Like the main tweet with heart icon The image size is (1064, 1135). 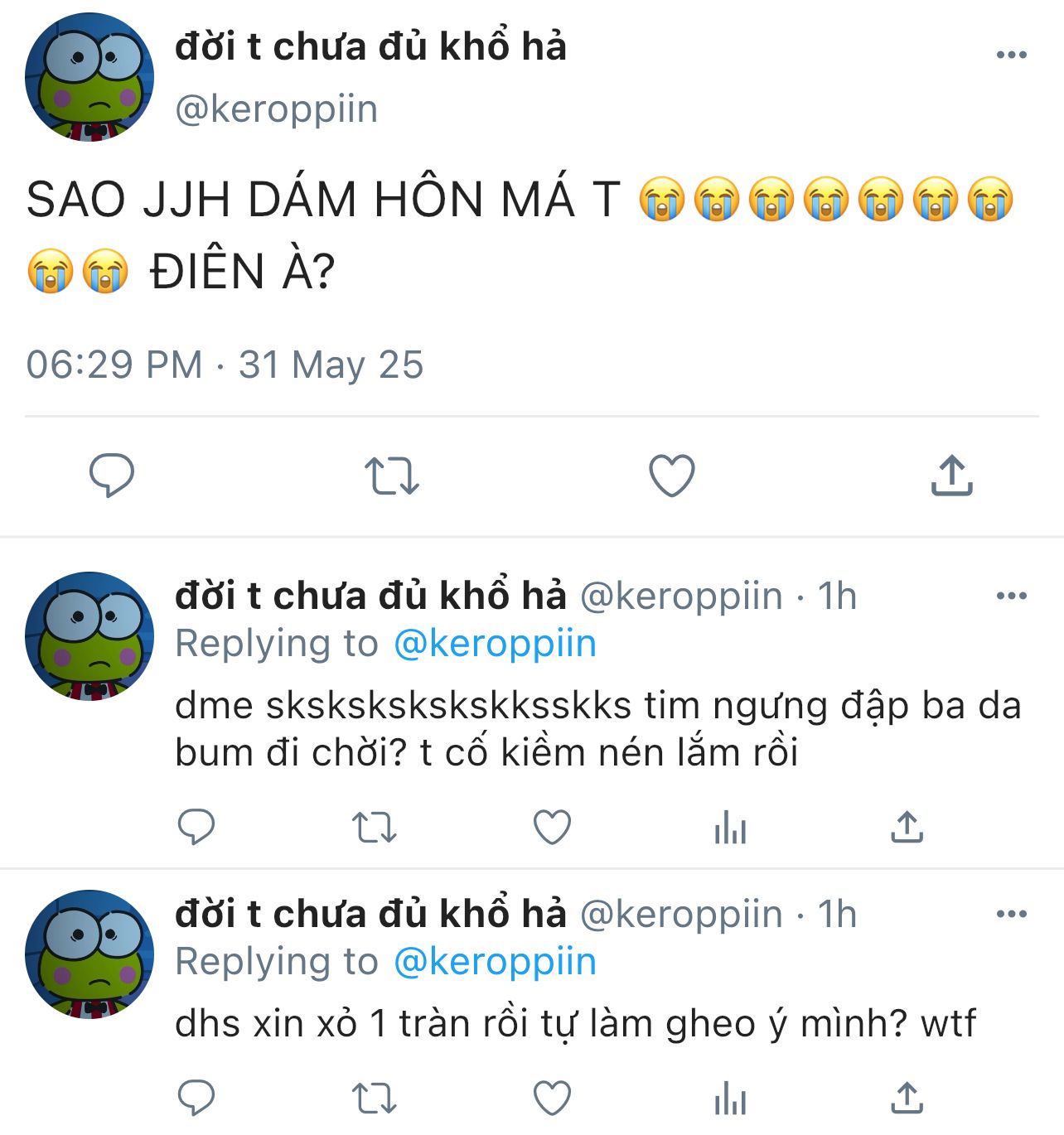(671, 476)
